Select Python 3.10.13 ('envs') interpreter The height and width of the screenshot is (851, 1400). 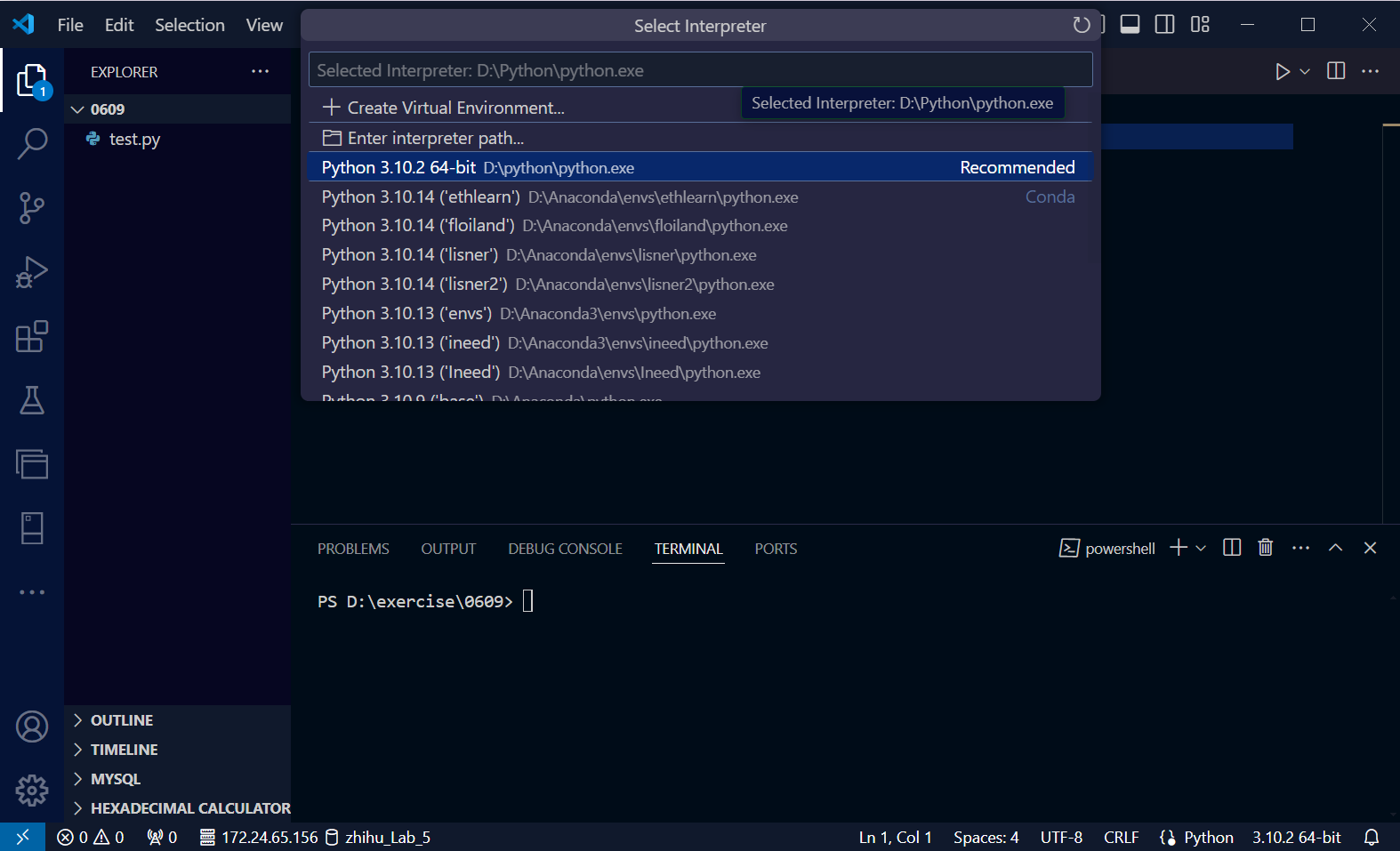coord(700,314)
